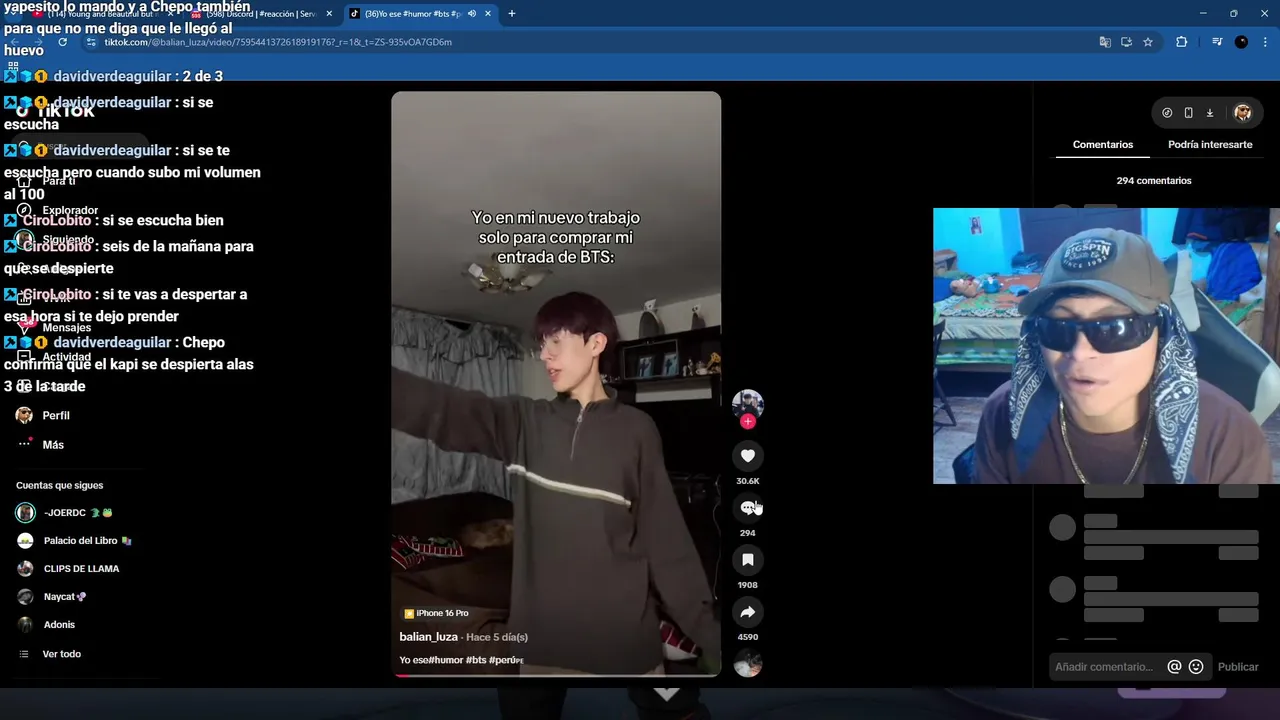Follow balian_luza with the red plus button
The height and width of the screenshot is (720, 1280).
point(747,422)
